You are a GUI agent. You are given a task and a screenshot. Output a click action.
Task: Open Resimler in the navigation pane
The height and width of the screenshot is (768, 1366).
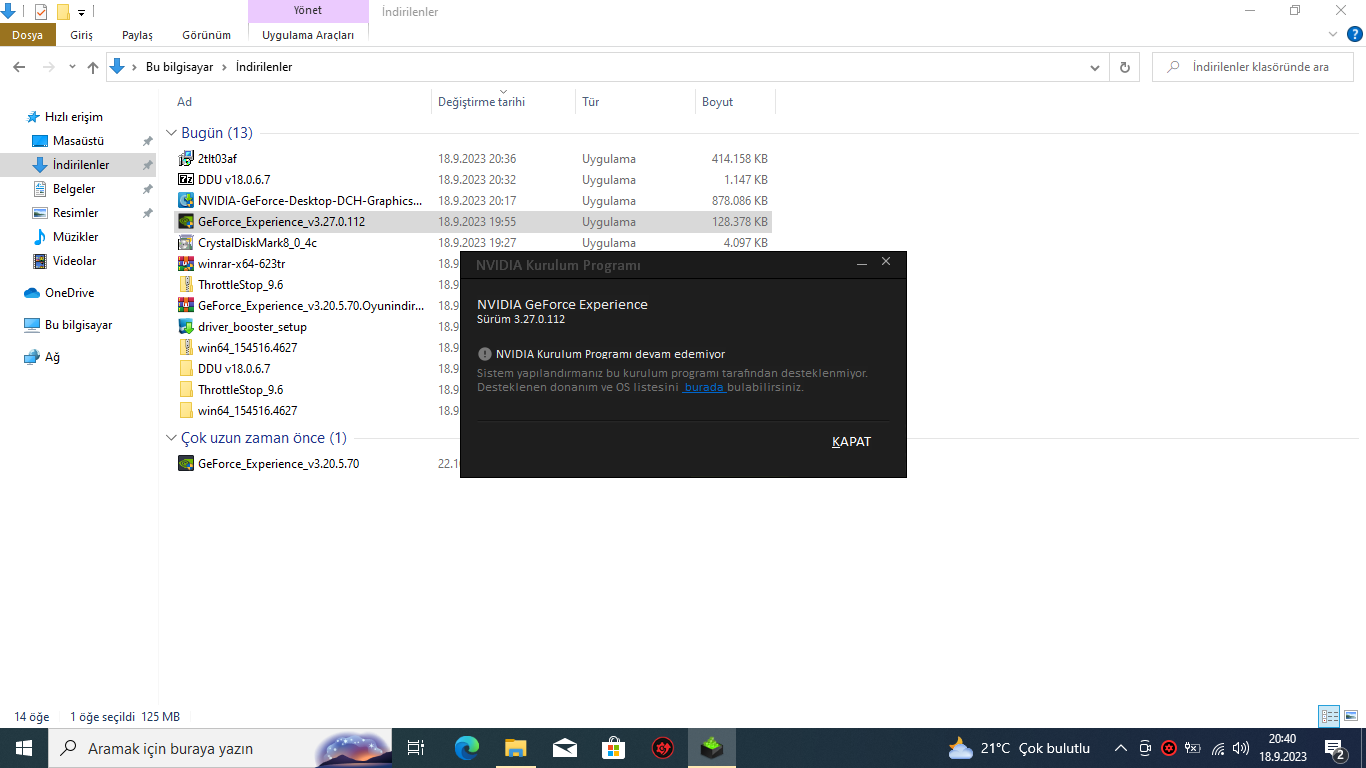75,213
